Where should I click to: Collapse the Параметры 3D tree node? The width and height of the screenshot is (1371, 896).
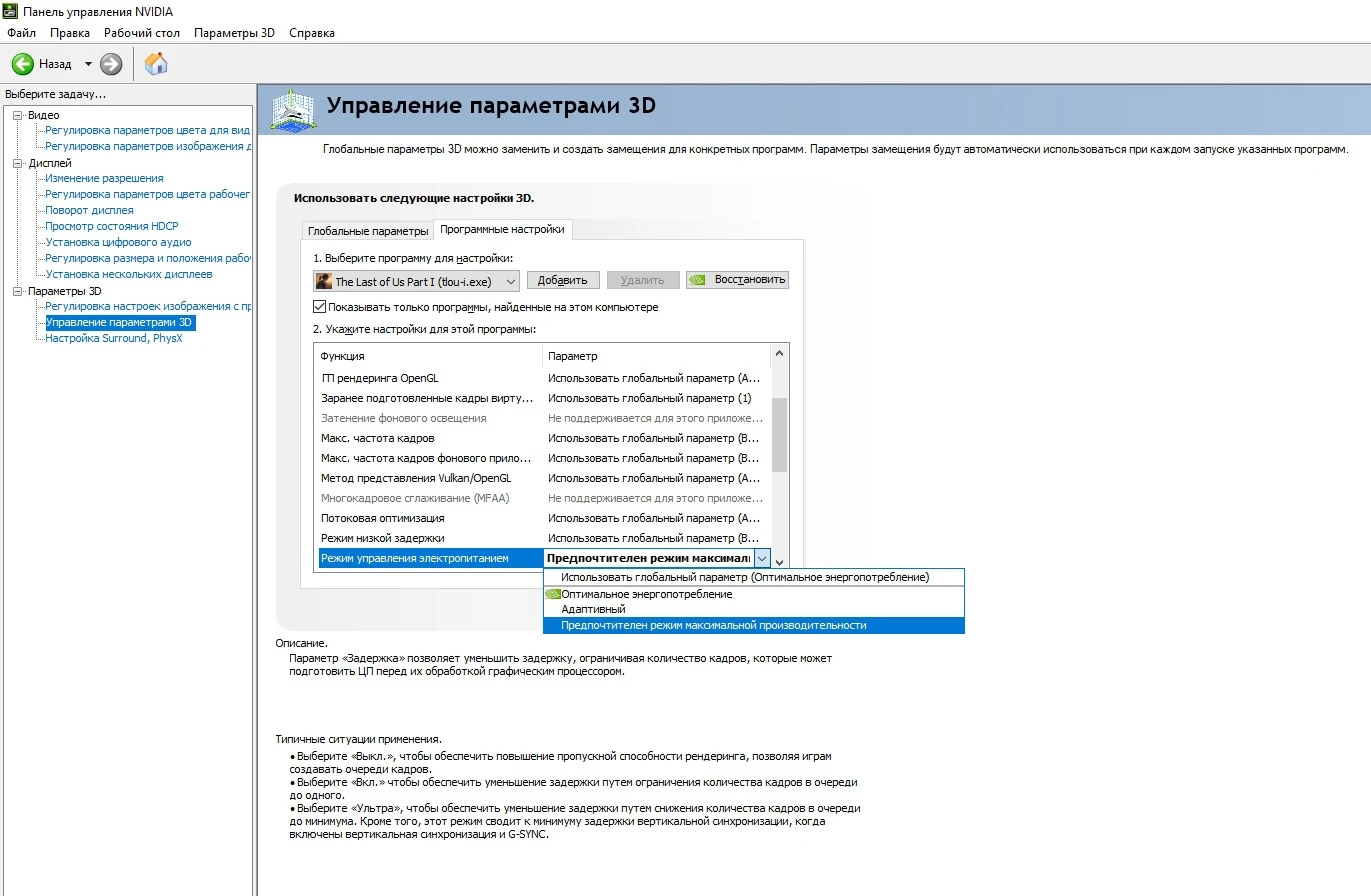tap(17, 291)
